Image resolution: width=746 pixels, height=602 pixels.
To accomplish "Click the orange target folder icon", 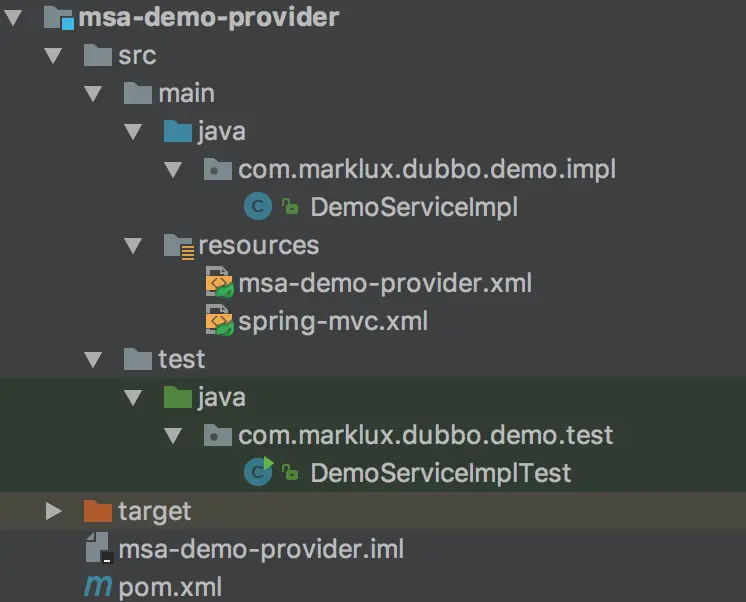I will click(98, 511).
